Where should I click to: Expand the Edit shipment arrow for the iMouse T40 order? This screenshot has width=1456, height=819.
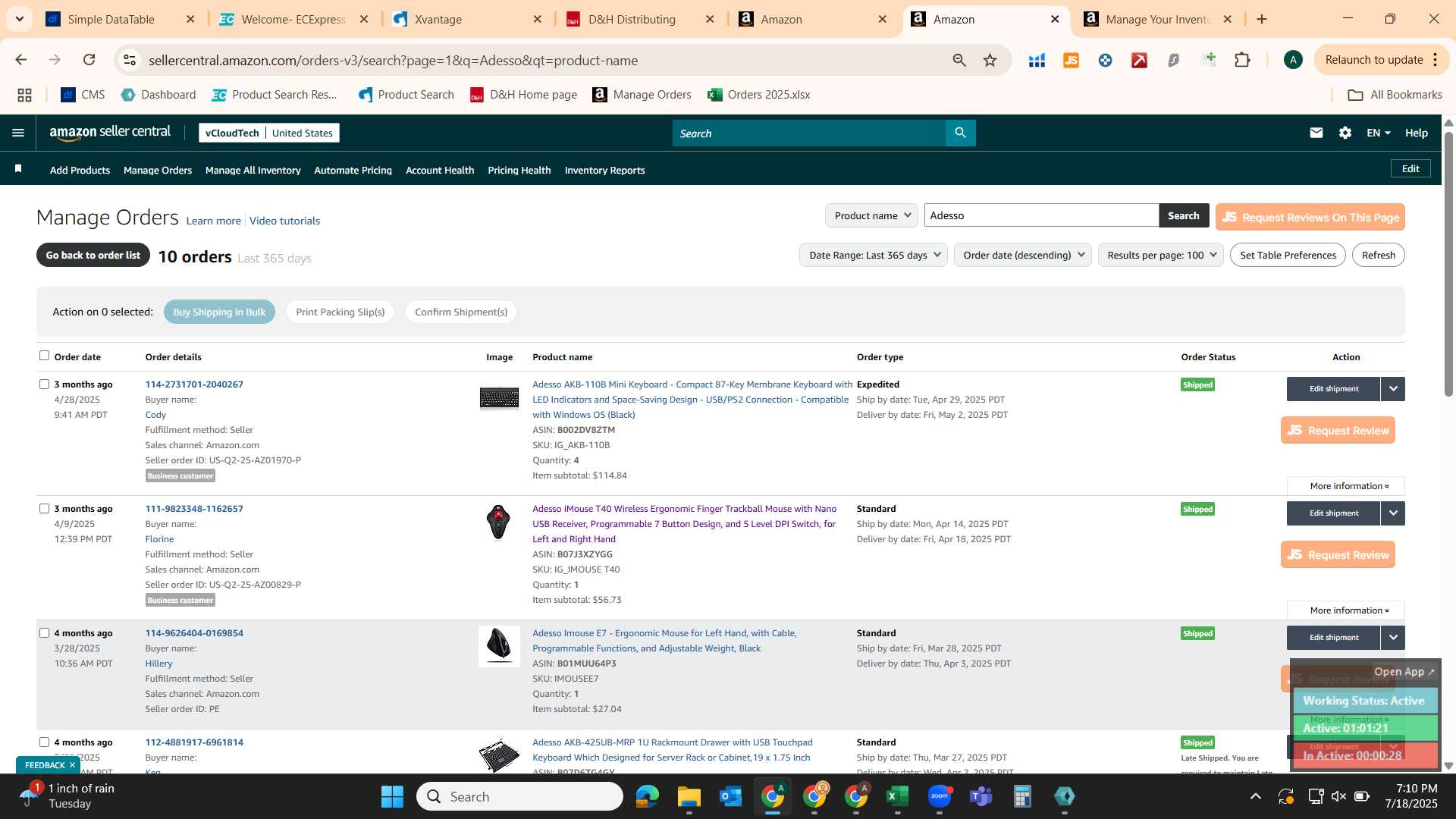[x=1393, y=513]
